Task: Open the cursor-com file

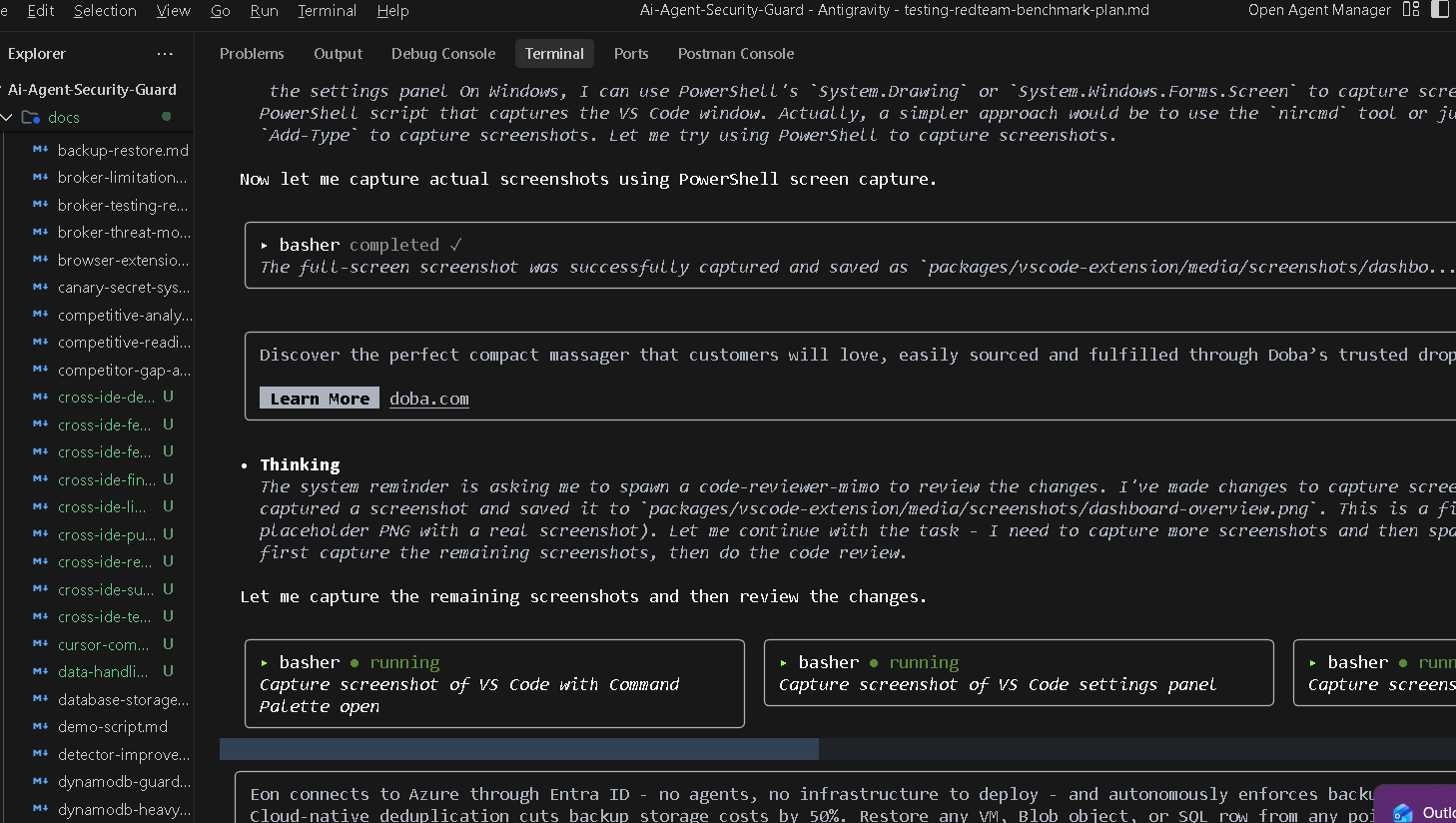Action: coord(103,644)
